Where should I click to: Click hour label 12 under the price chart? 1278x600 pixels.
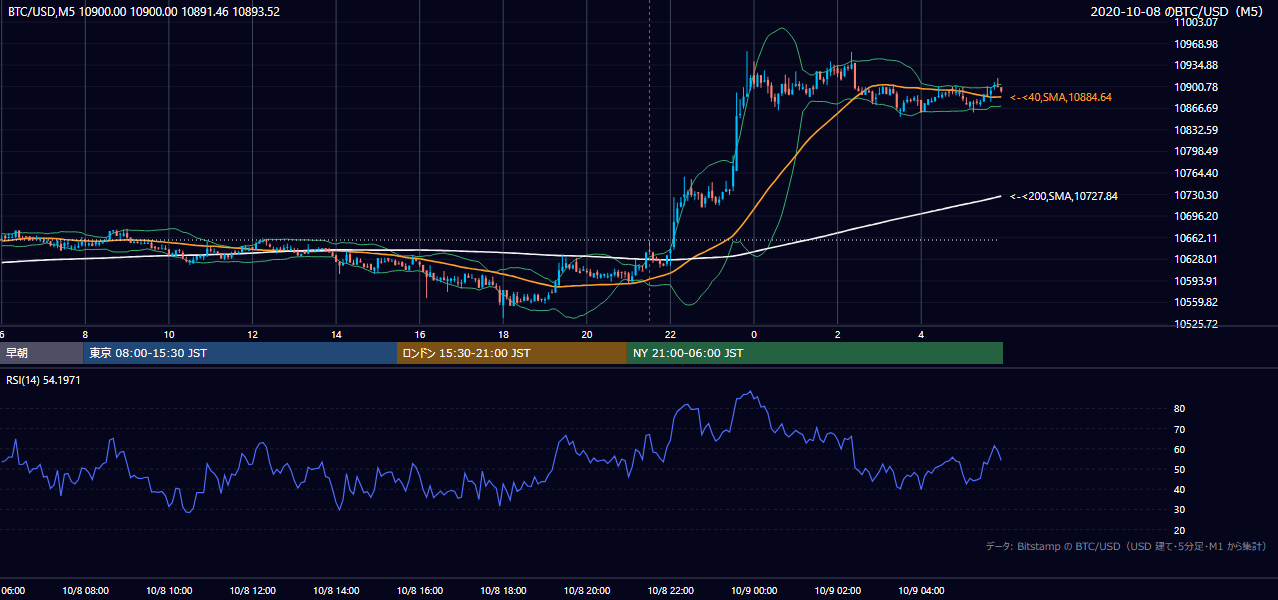(x=253, y=334)
